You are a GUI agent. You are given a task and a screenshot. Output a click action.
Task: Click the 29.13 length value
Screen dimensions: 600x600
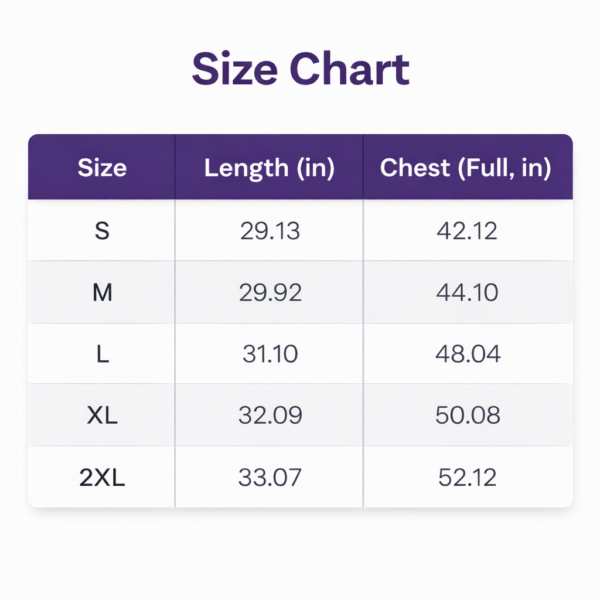click(270, 231)
